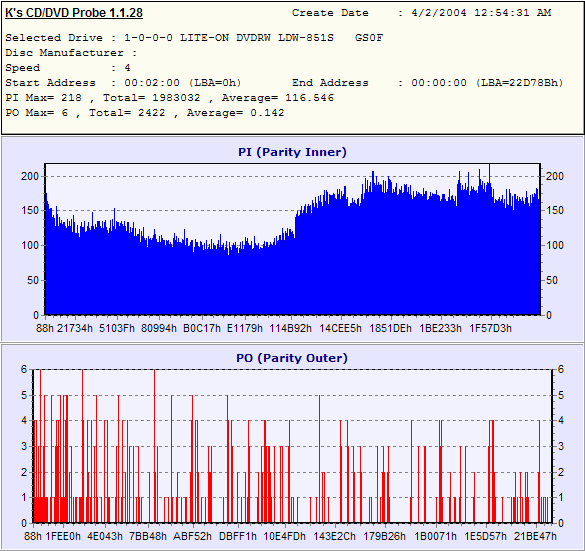Click the 1F57D3h label on PI axis

(490, 328)
